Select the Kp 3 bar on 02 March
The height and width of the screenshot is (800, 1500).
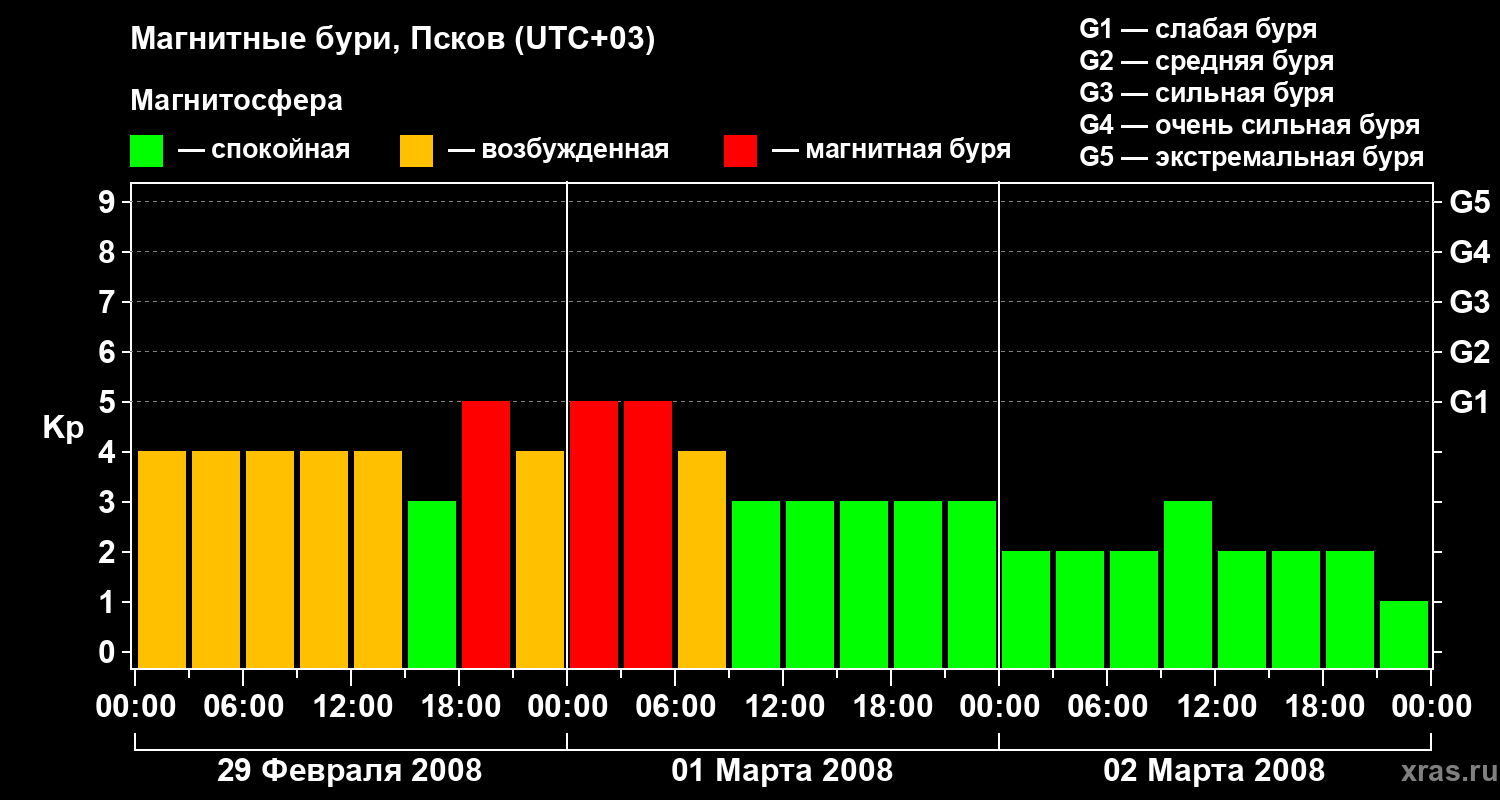click(x=1188, y=585)
